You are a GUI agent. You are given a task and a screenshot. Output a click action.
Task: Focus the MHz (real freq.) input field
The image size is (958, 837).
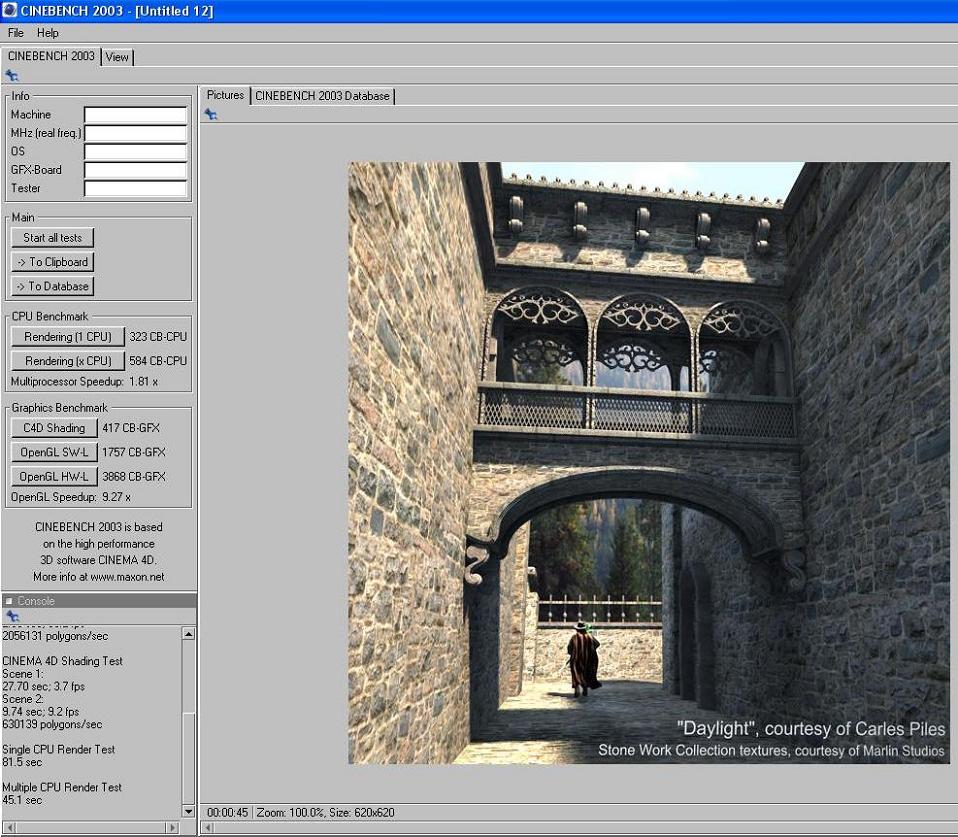click(135, 133)
